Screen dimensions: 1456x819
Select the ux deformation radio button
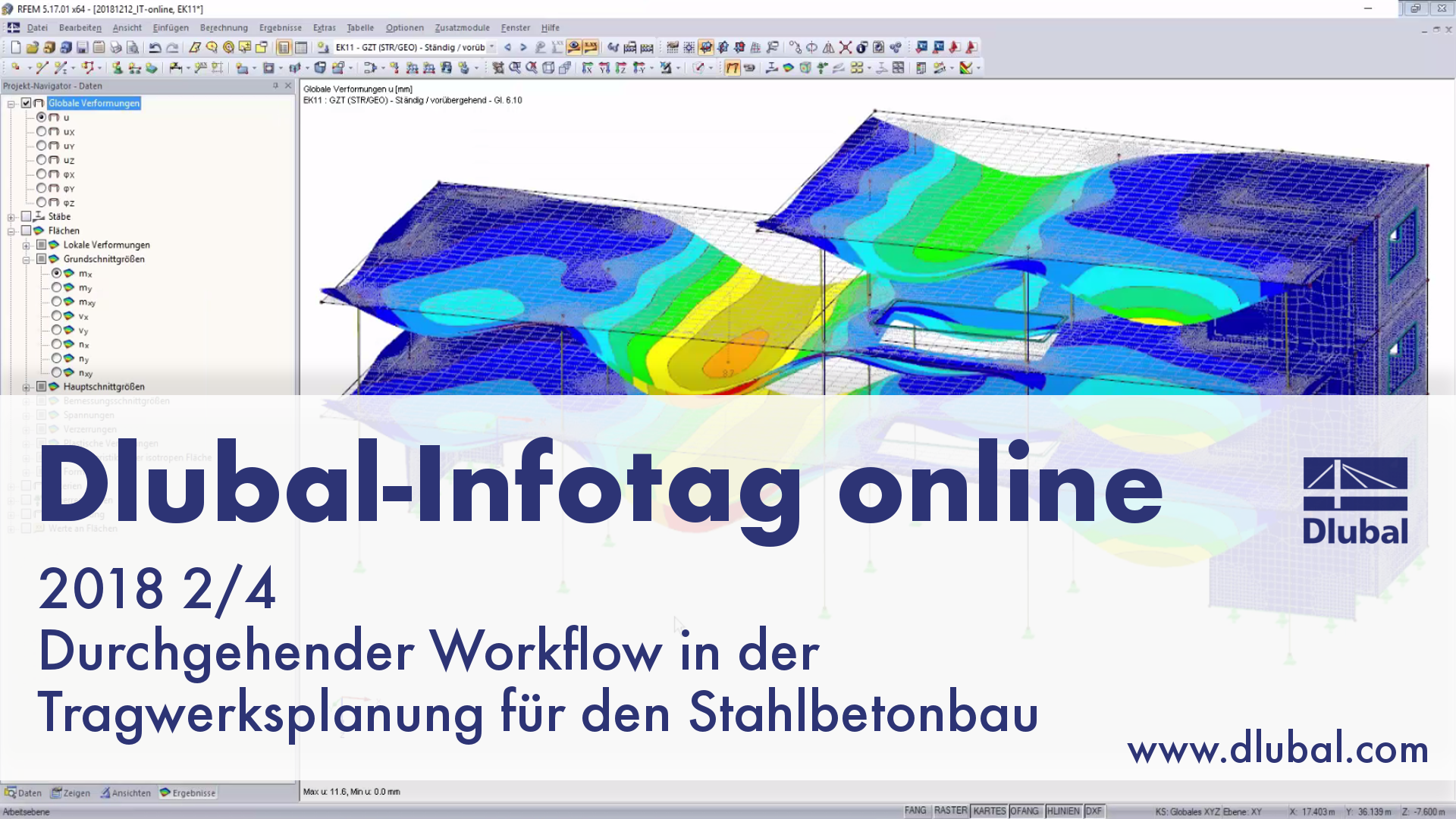click(x=41, y=131)
